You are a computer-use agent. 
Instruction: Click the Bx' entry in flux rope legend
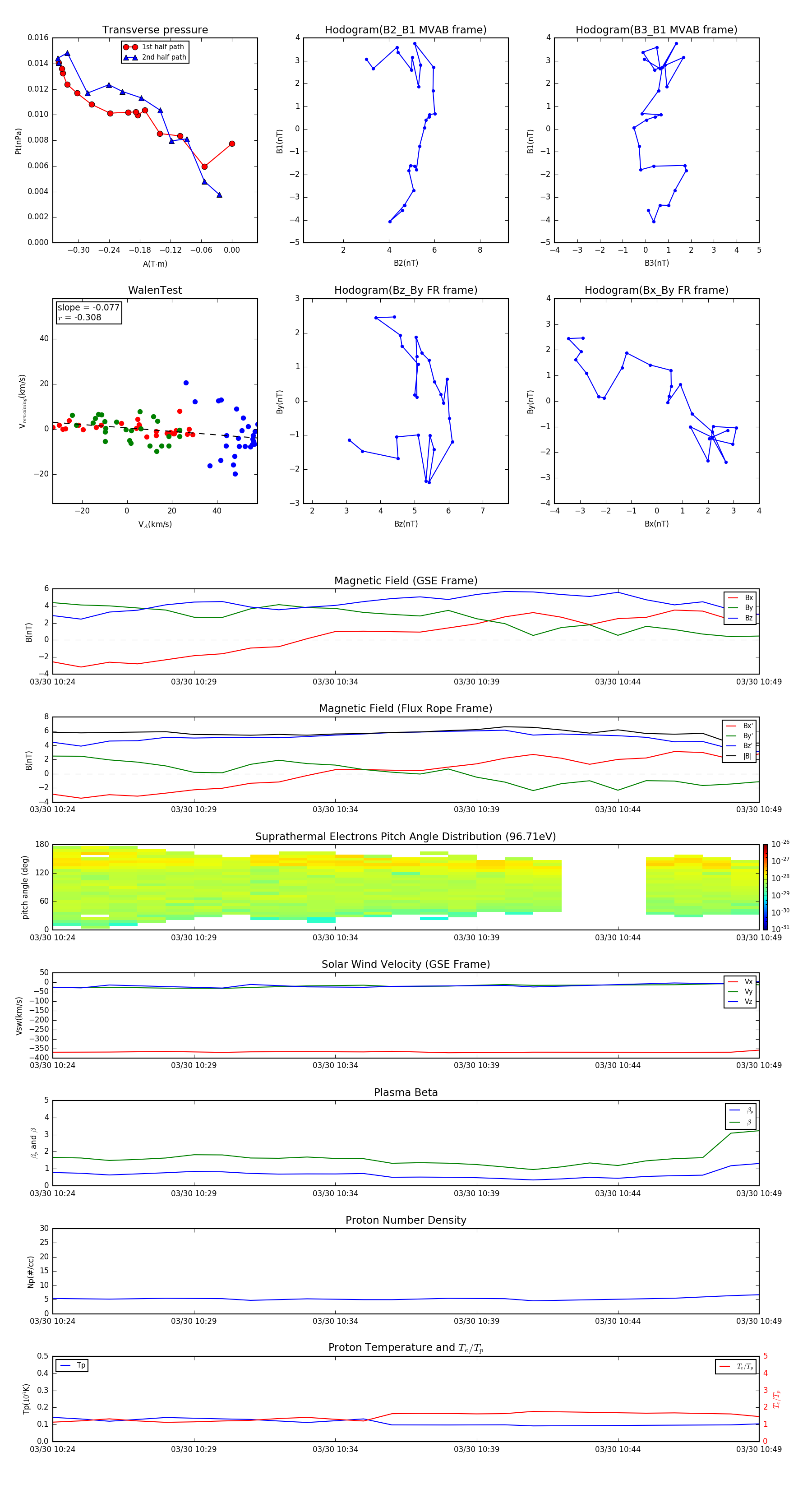pyautogui.click(x=739, y=726)
